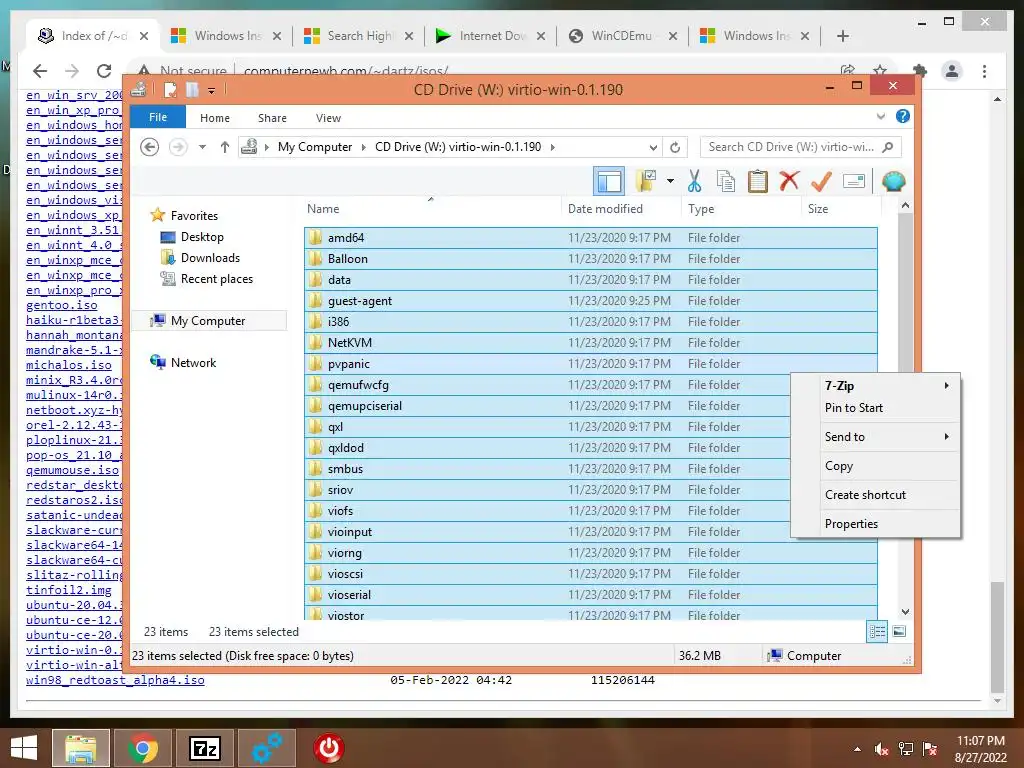Switch to Large icons view in status bar
The image size is (1024, 768).
pyautogui.click(x=899, y=632)
